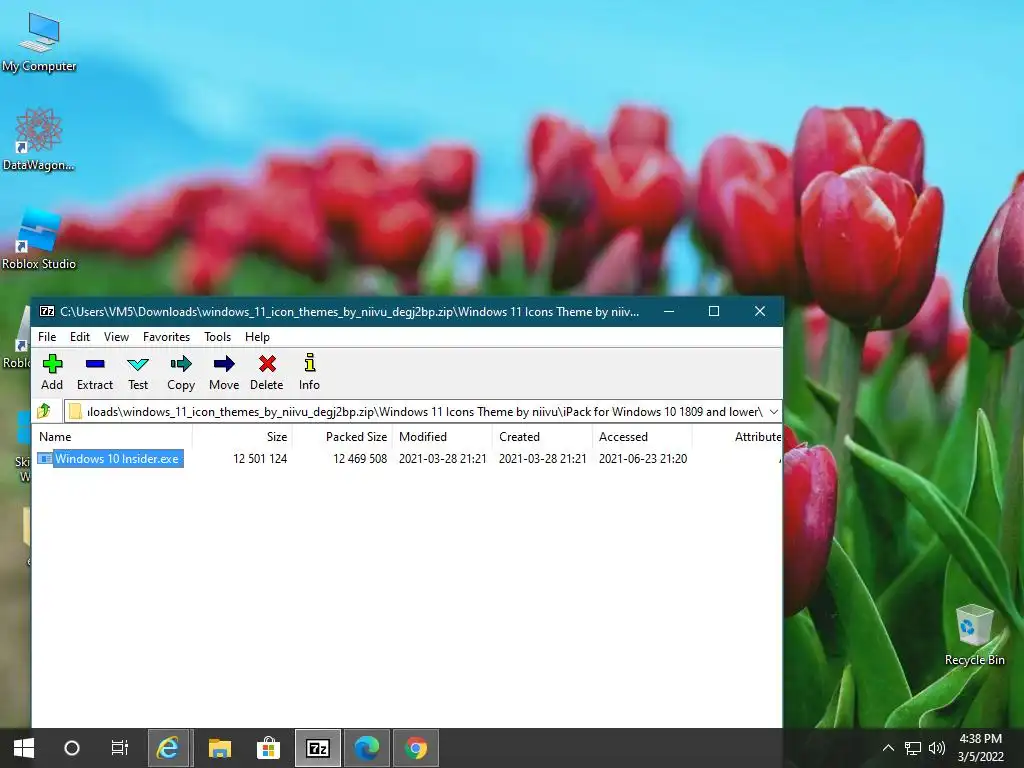Click the 7-Zip title bar icon

pos(46,312)
